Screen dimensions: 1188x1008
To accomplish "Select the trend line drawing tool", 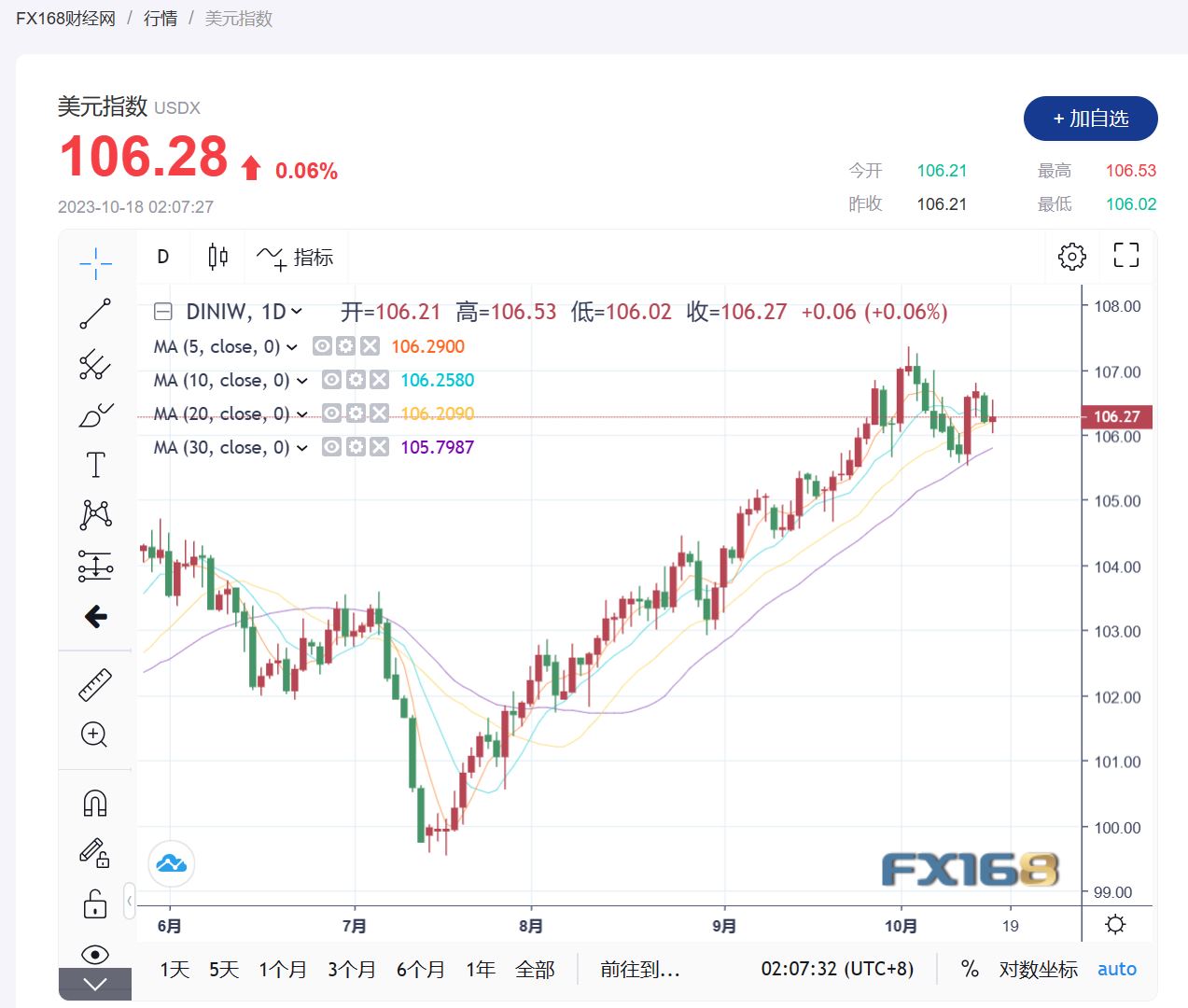I will (x=95, y=314).
